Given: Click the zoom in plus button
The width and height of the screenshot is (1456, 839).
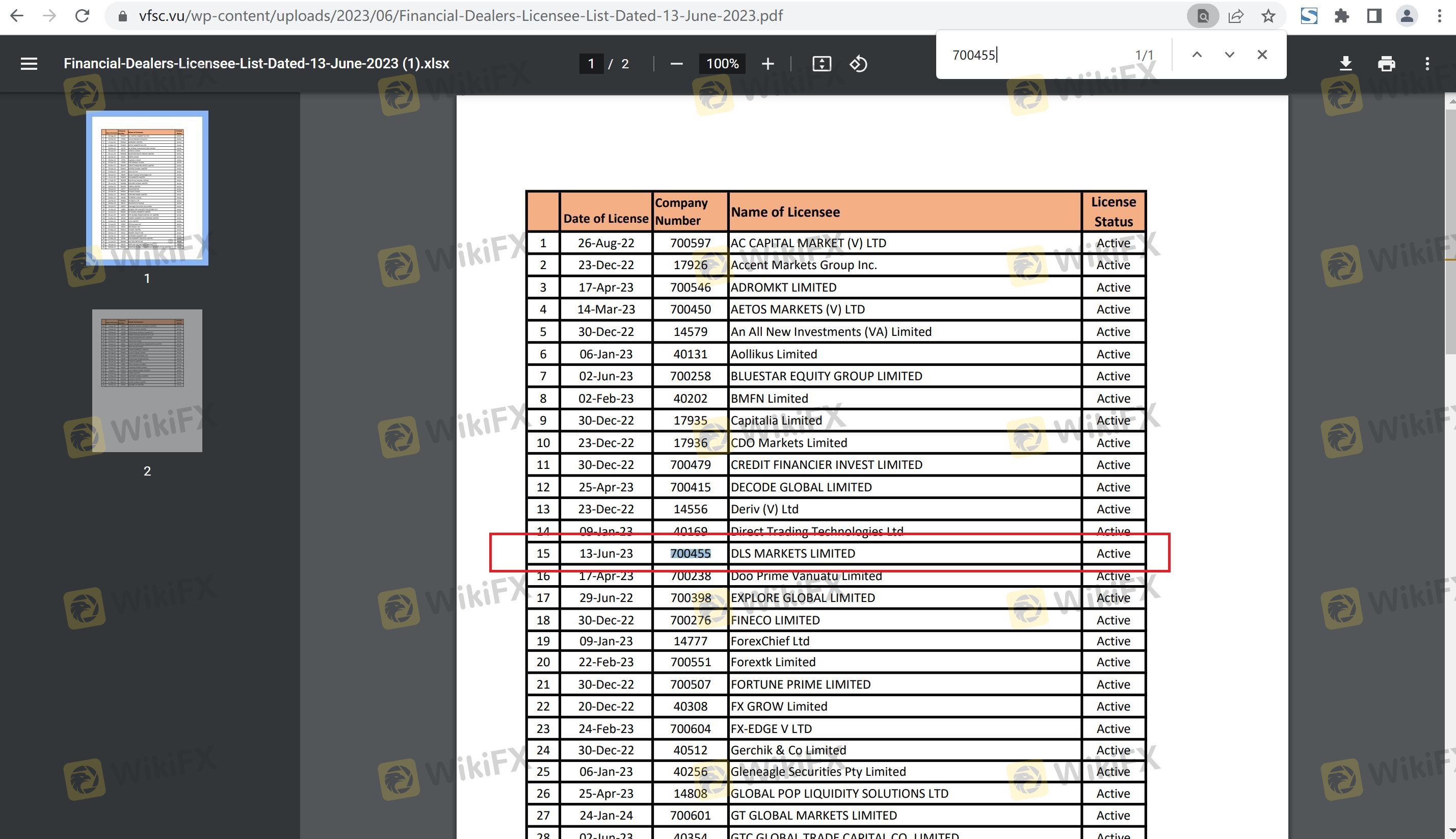Looking at the screenshot, I should tap(767, 63).
